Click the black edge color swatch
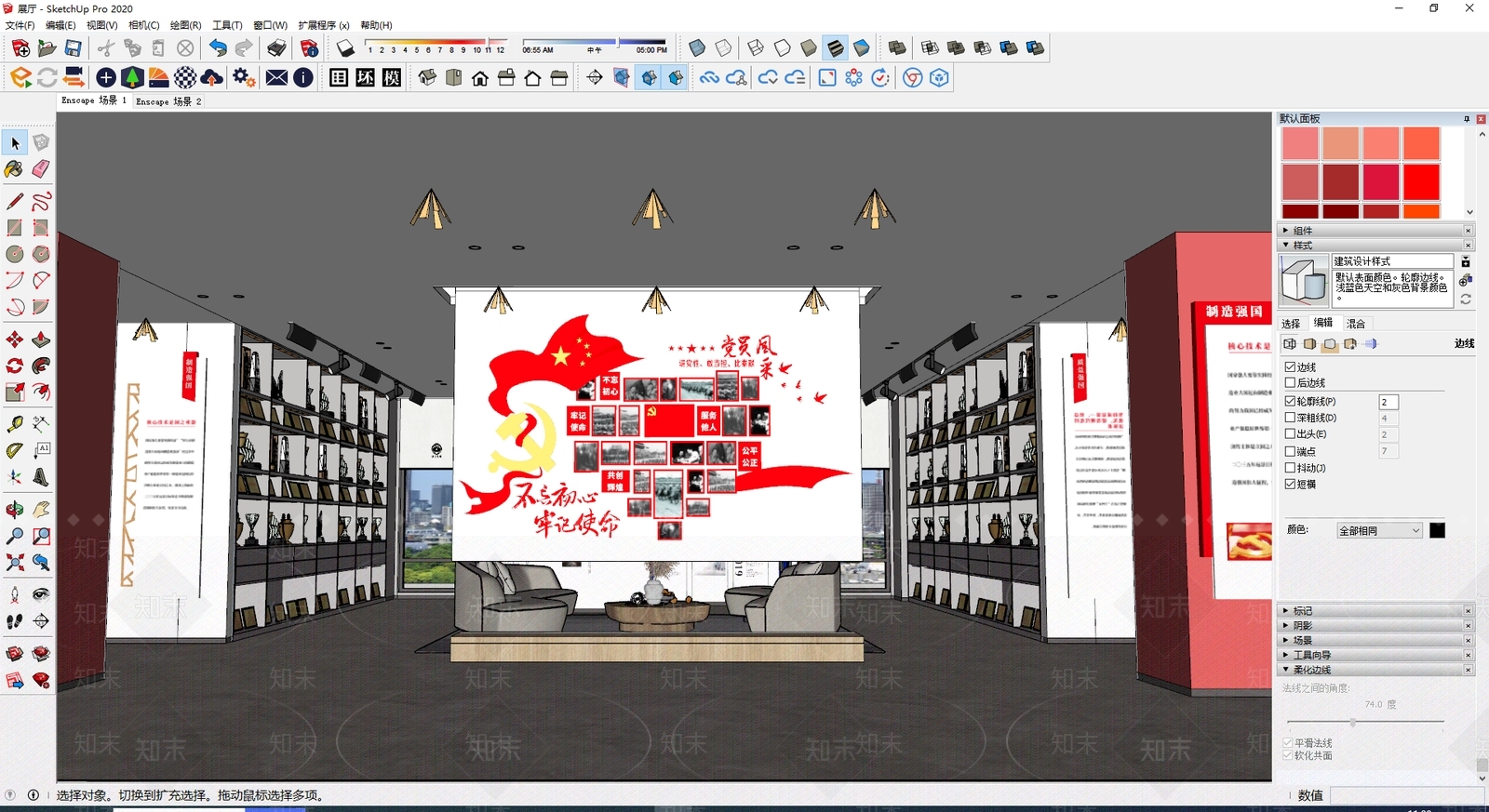 point(1437,530)
